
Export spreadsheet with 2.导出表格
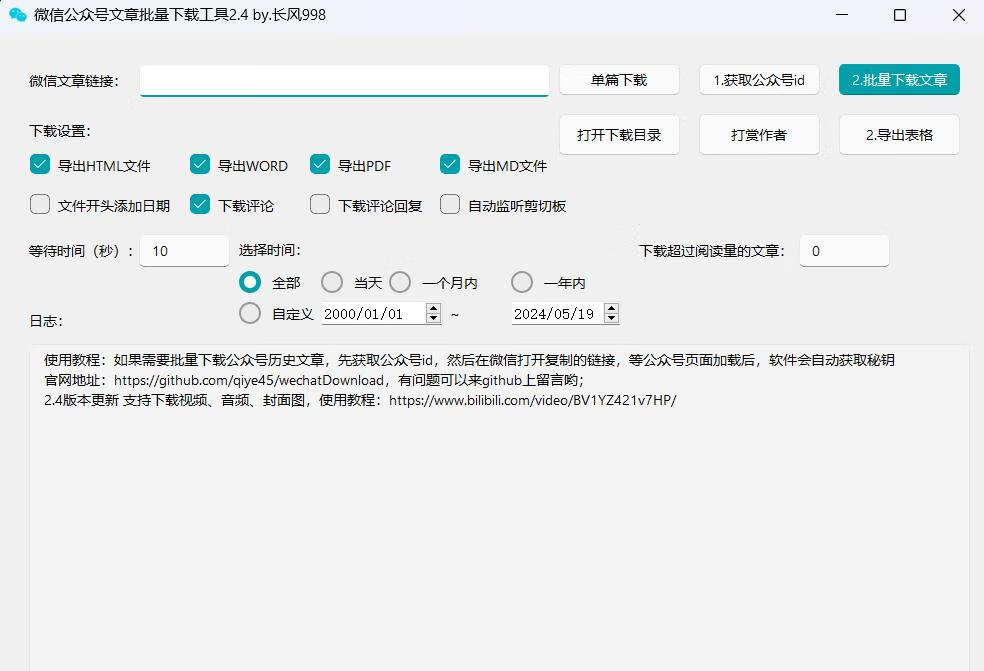pyautogui.click(x=899, y=135)
